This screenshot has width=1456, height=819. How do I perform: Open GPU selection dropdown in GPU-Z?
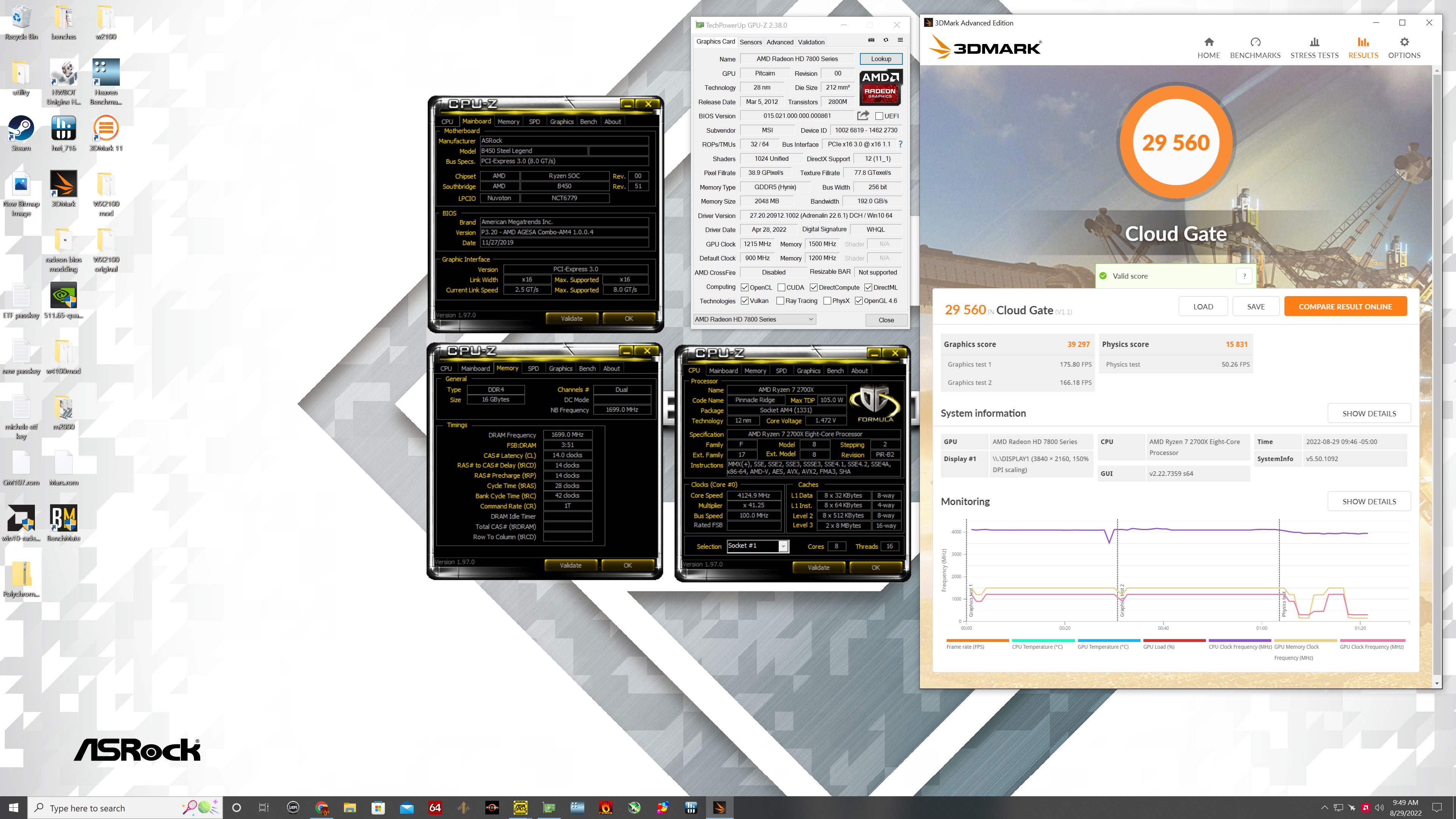[x=754, y=319]
